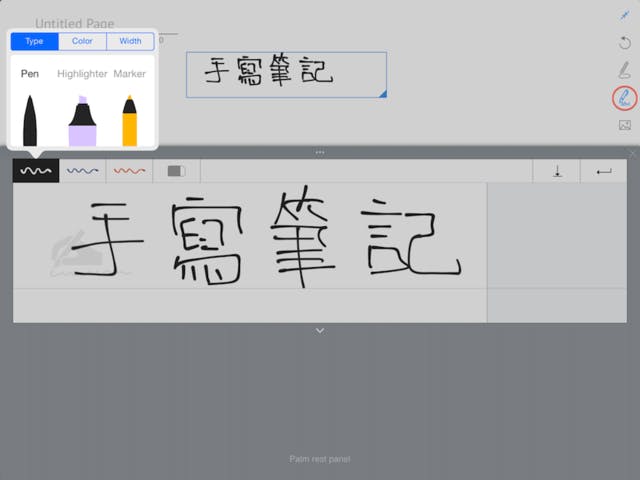Choose the purple Highlighter tool
Viewport: 640px width, 480px height.
[82, 121]
